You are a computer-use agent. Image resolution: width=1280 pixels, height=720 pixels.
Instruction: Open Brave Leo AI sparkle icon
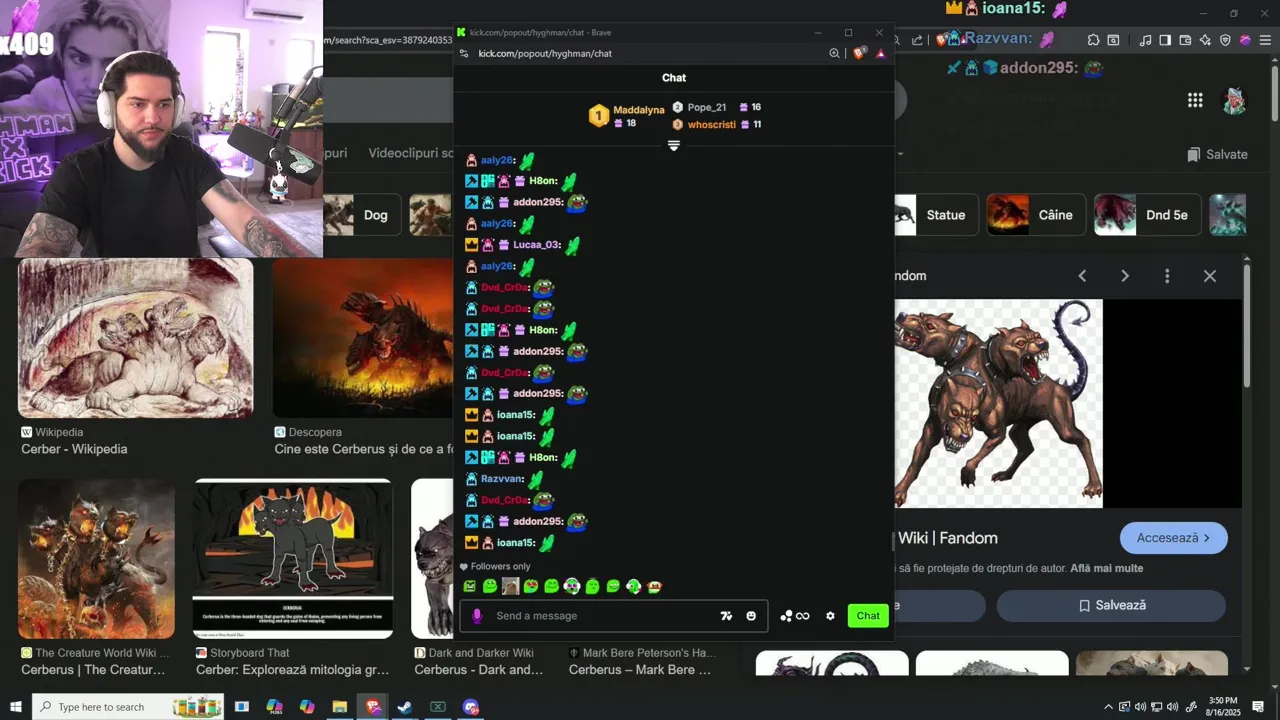click(x=1205, y=40)
